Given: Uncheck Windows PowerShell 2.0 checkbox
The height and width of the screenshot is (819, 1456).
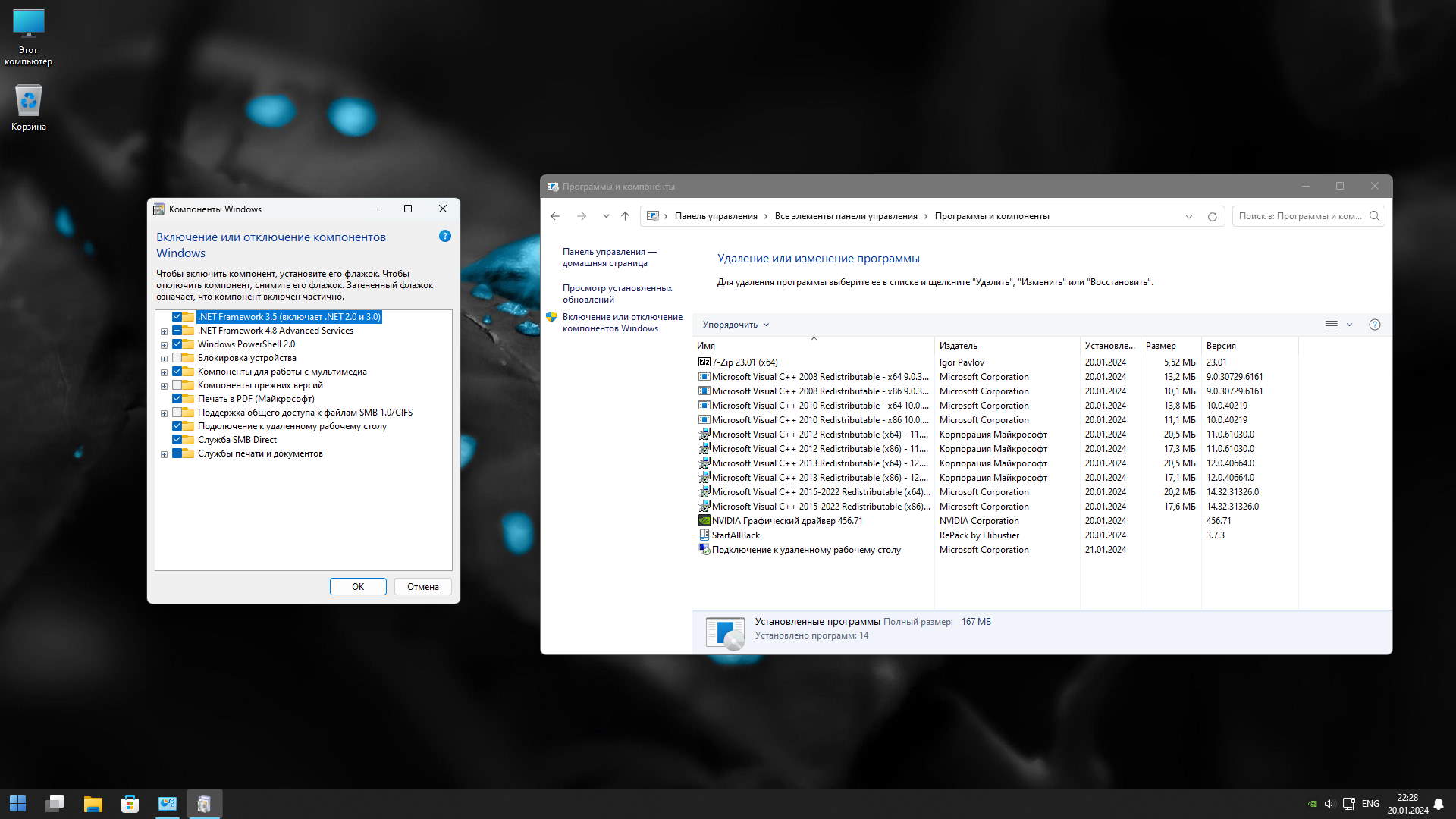Looking at the screenshot, I should (177, 344).
